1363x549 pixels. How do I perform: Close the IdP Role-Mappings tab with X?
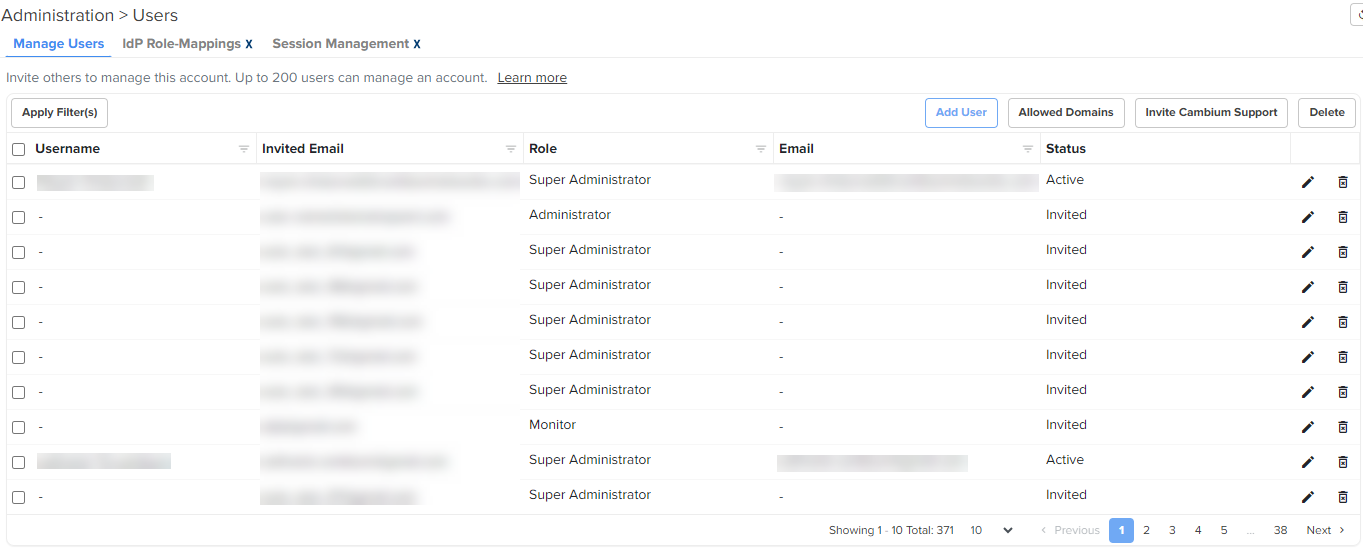tap(249, 44)
